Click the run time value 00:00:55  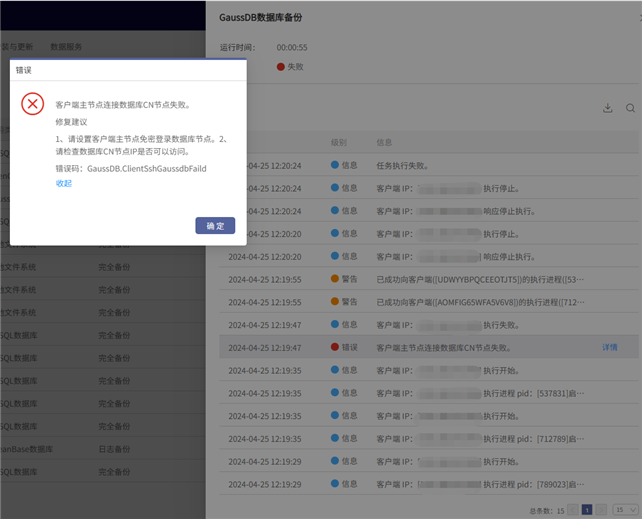292,48
